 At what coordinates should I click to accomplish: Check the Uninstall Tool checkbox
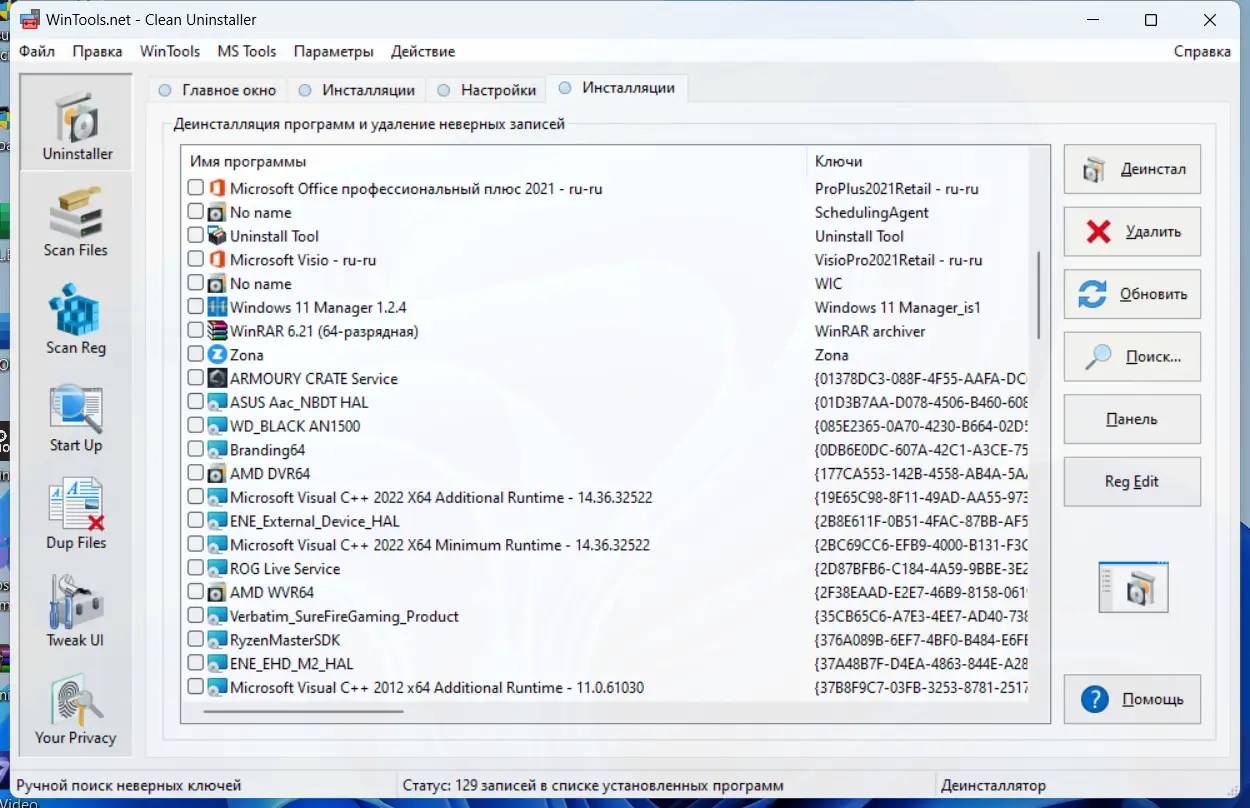196,236
